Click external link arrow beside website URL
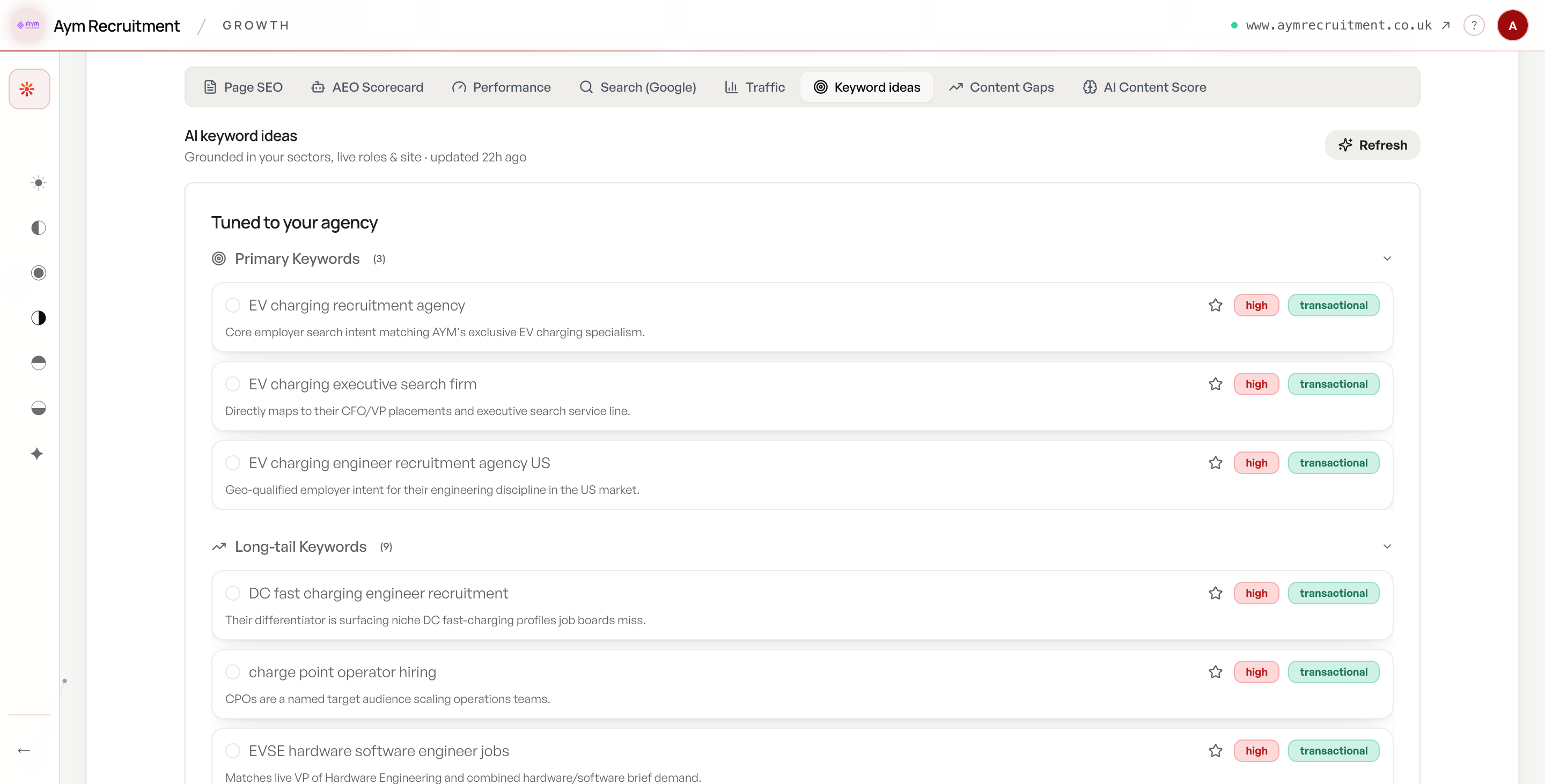Screen dimensions: 1545x784 [x=1446, y=25]
